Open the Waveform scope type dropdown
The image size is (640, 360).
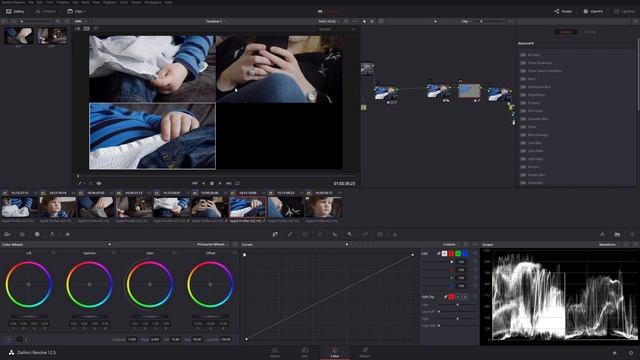[610, 244]
